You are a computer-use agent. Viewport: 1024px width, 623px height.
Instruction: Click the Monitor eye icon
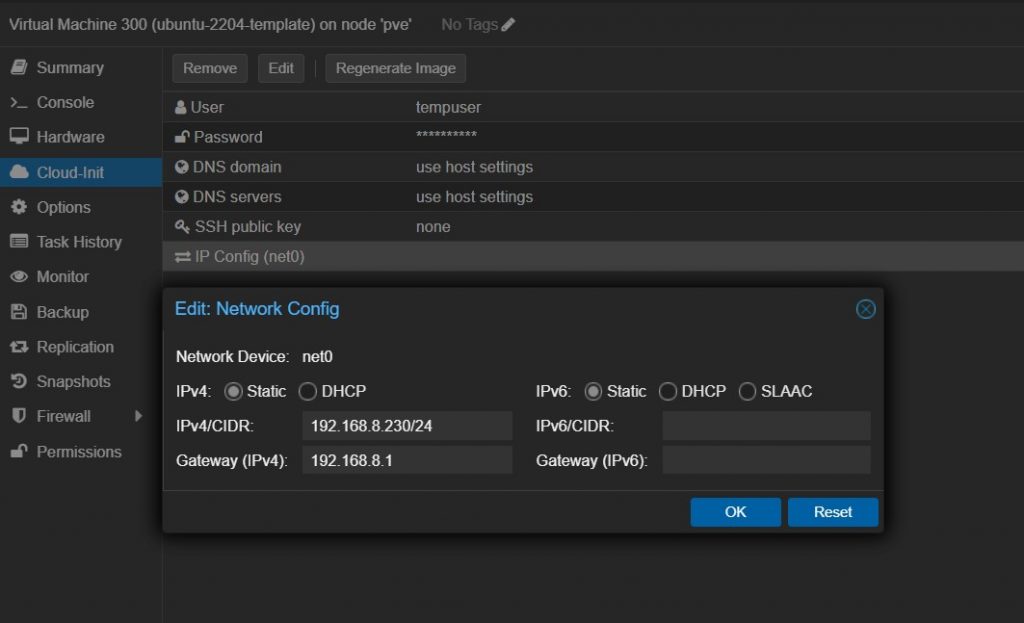pos(18,277)
